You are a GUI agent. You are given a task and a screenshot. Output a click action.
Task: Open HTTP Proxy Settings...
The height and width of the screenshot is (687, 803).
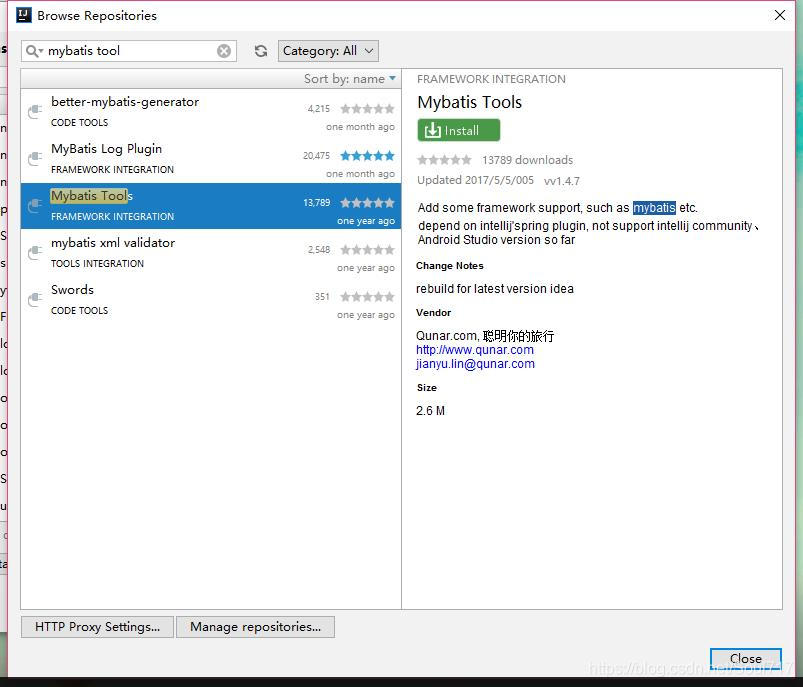tap(97, 627)
